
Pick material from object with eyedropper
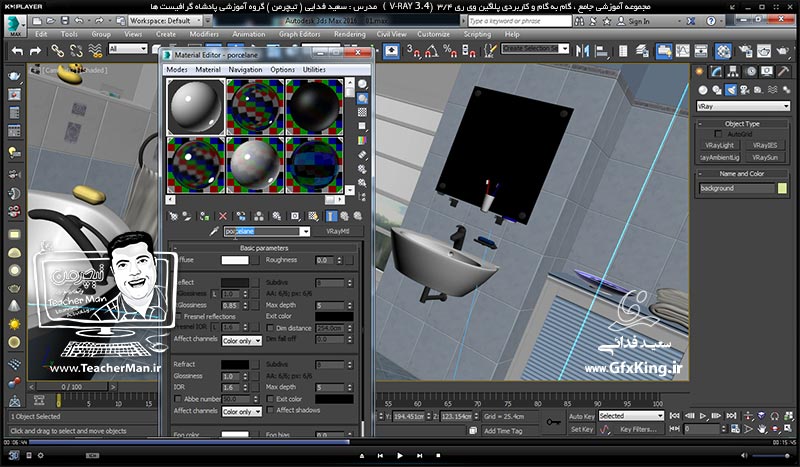(214, 232)
